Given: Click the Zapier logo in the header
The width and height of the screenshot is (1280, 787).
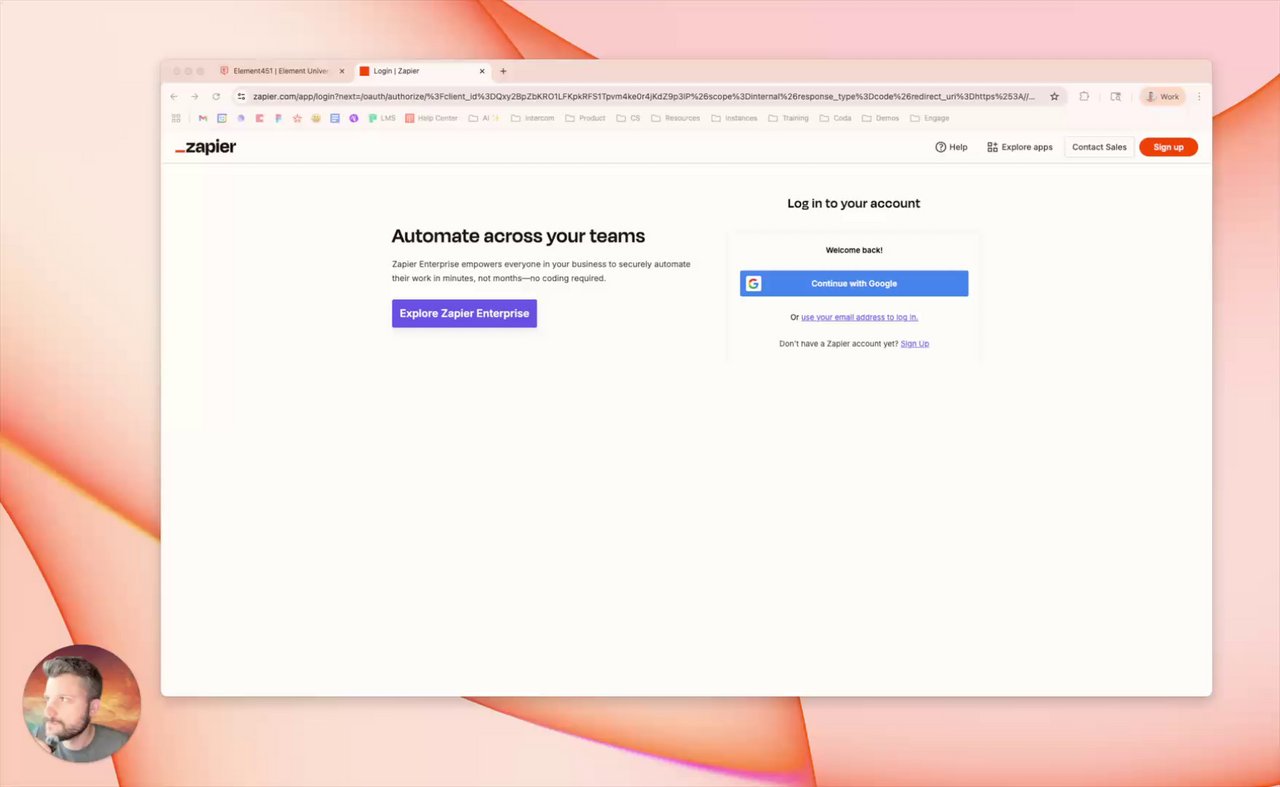Looking at the screenshot, I should point(206,147).
